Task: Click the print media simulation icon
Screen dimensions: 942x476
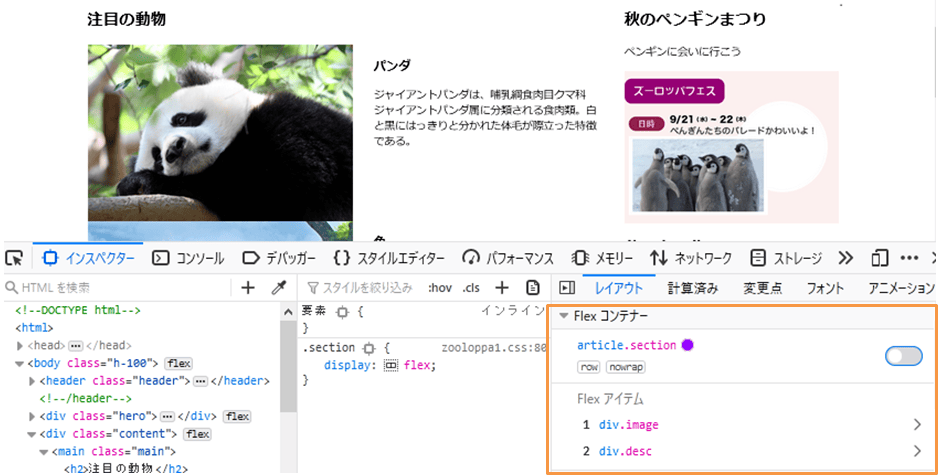Action: 533,288
